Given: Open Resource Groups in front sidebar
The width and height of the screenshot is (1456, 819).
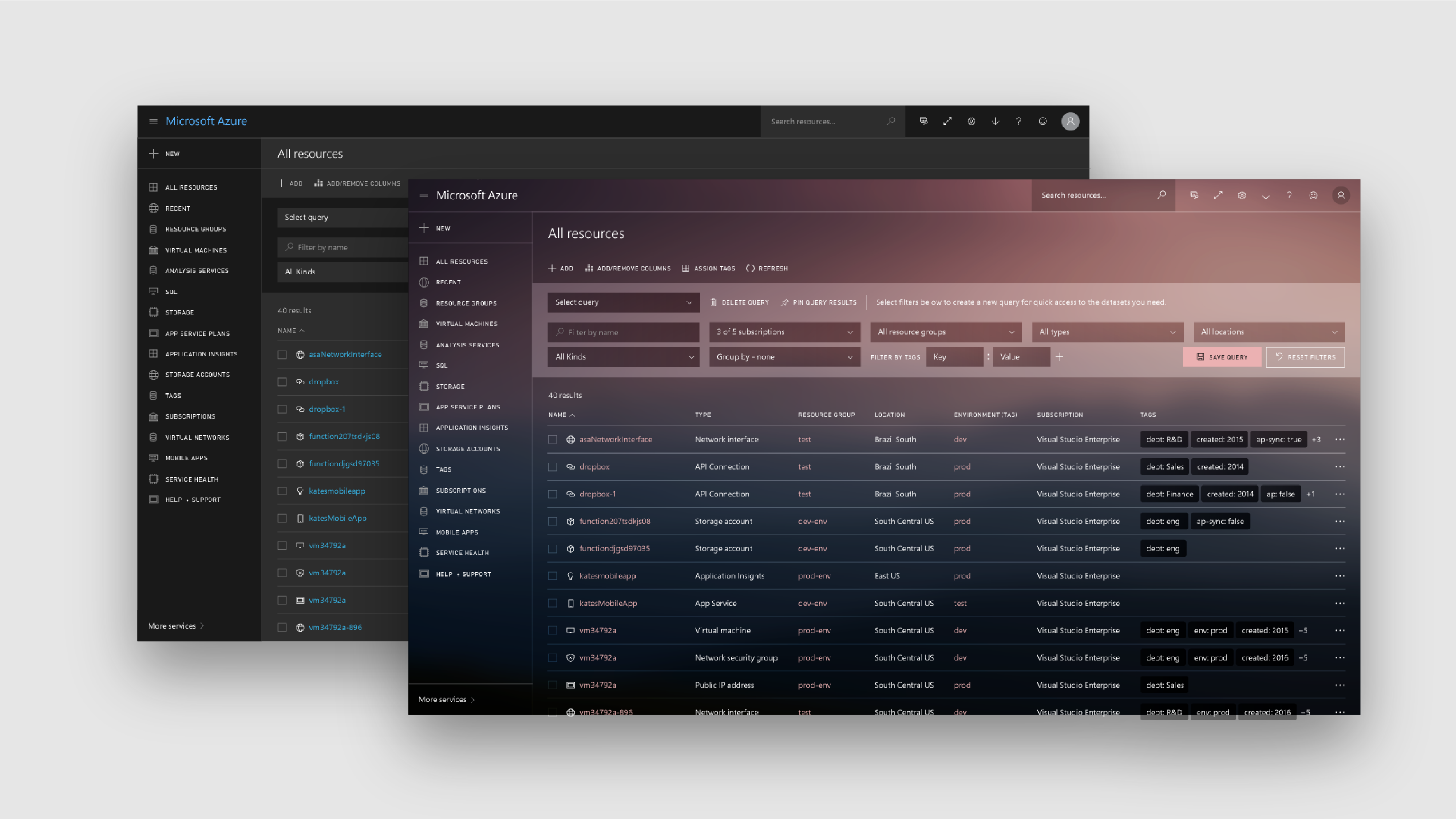Looking at the screenshot, I should tap(458, 303).
